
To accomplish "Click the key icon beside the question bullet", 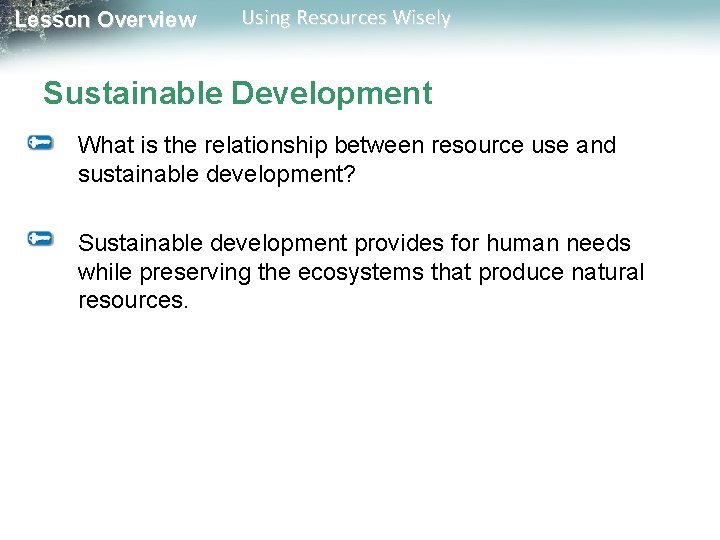I will pos(40,143).
